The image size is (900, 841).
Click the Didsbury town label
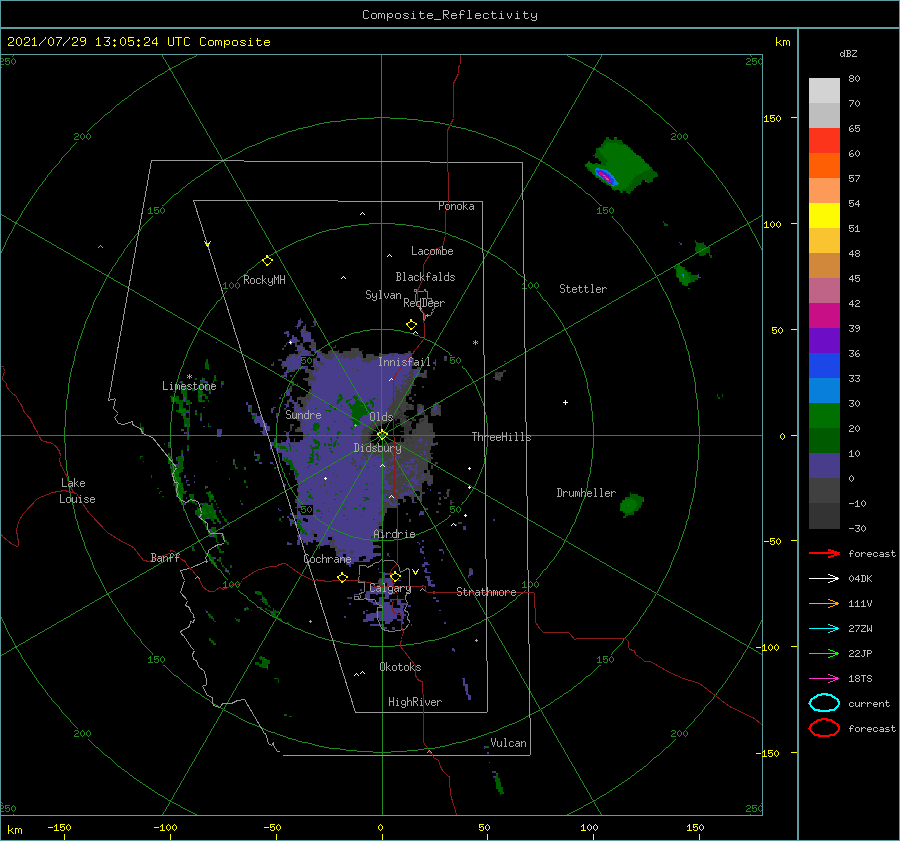378,448
